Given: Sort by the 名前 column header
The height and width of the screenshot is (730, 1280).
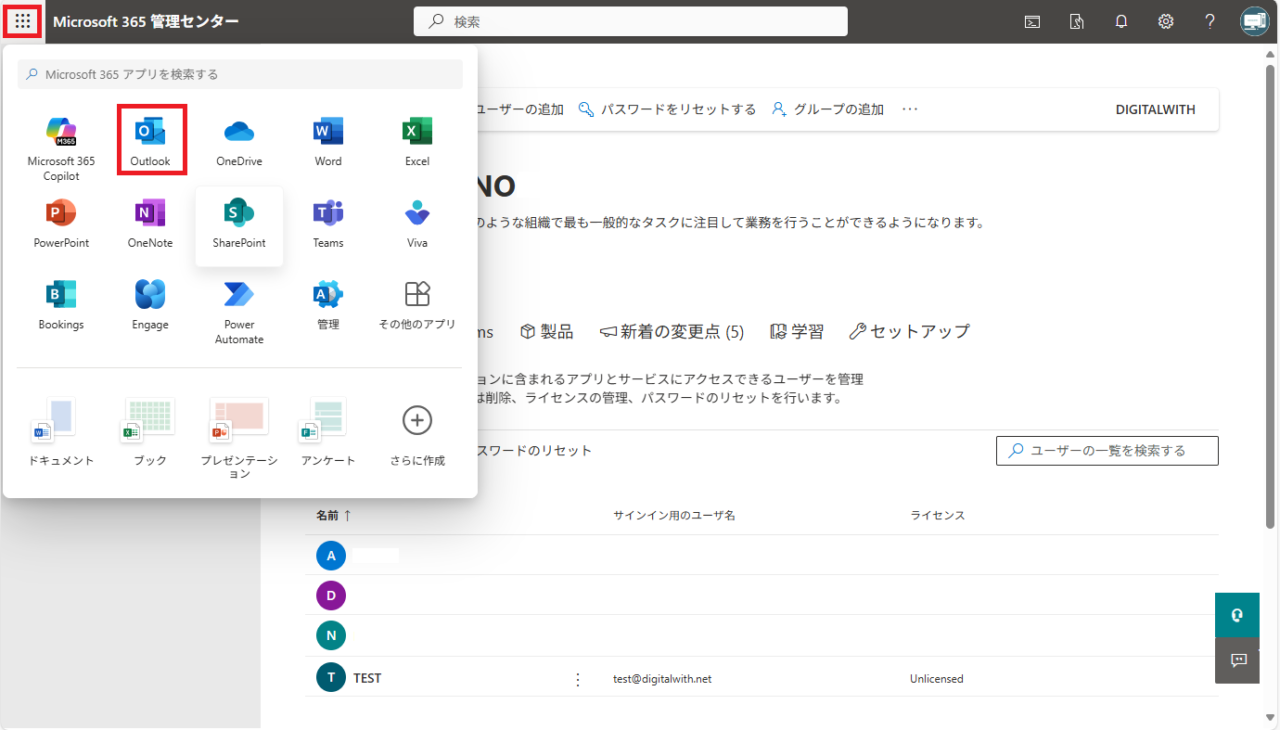Looking at the screenshot, I should click(x=334, y=515).
